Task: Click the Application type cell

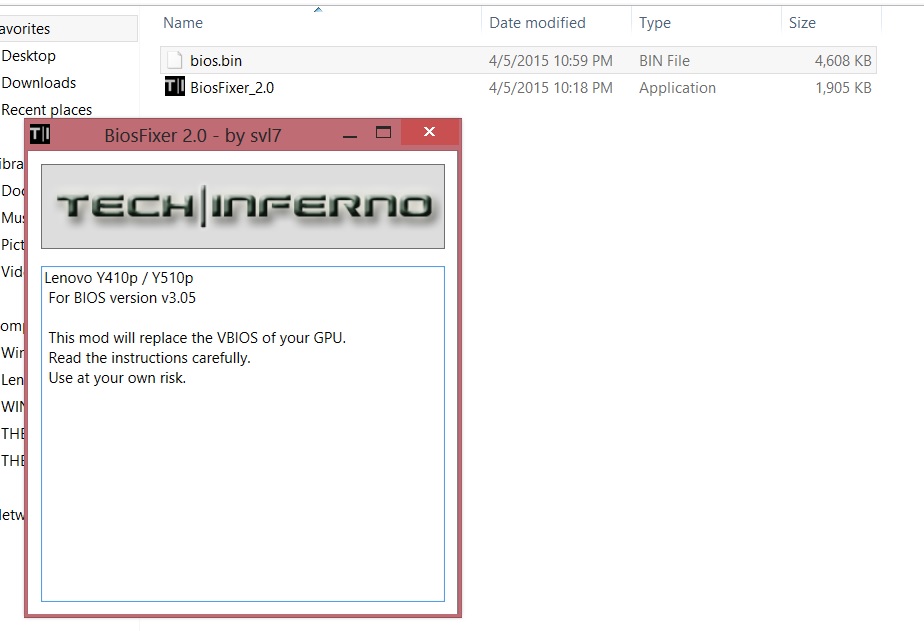Action: [x=677, y=88]
